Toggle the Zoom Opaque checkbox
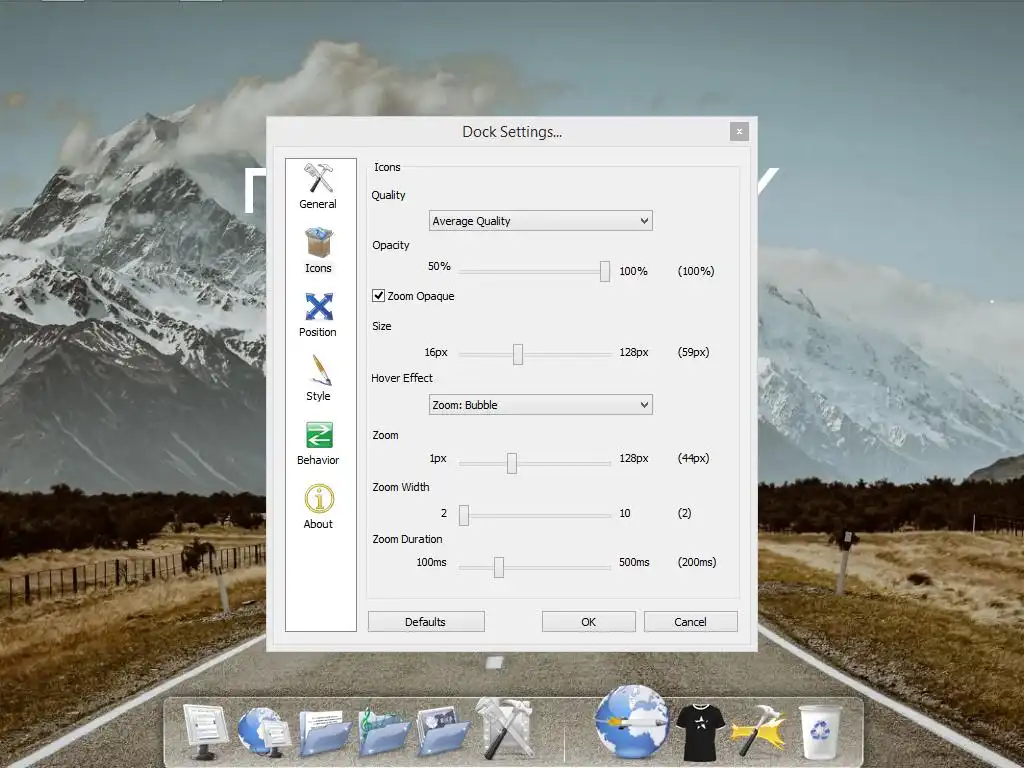Screen dimensions: 1024x768 click(379, 295)
